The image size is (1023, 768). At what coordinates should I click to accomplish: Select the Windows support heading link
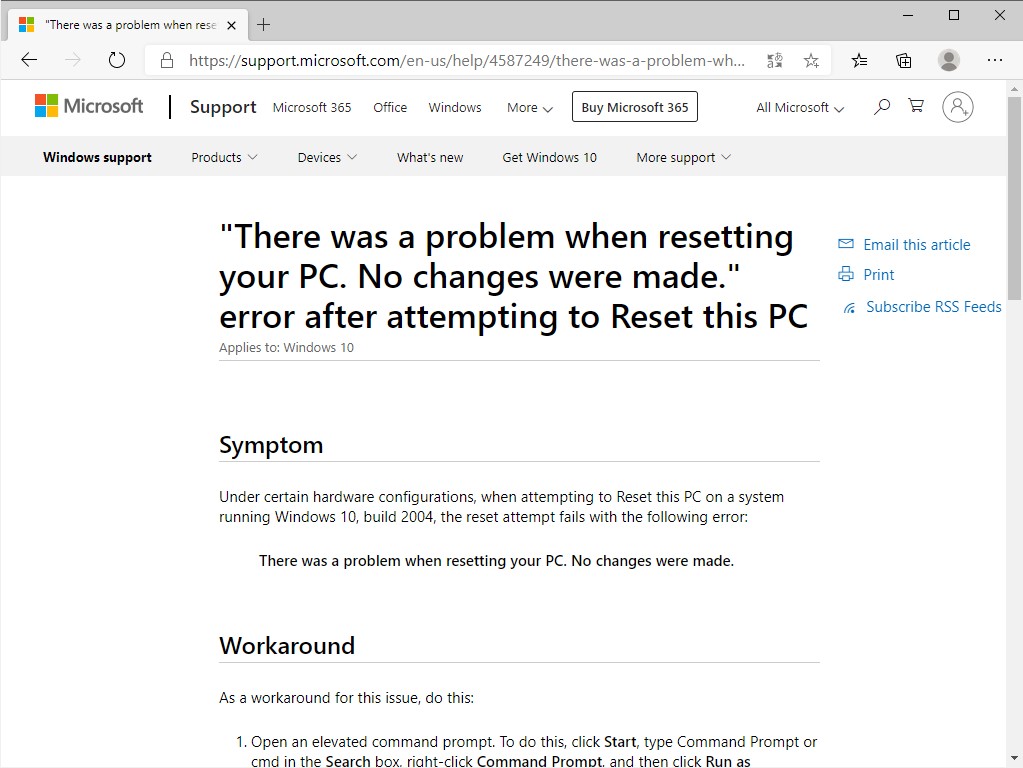tap(97, 157)
